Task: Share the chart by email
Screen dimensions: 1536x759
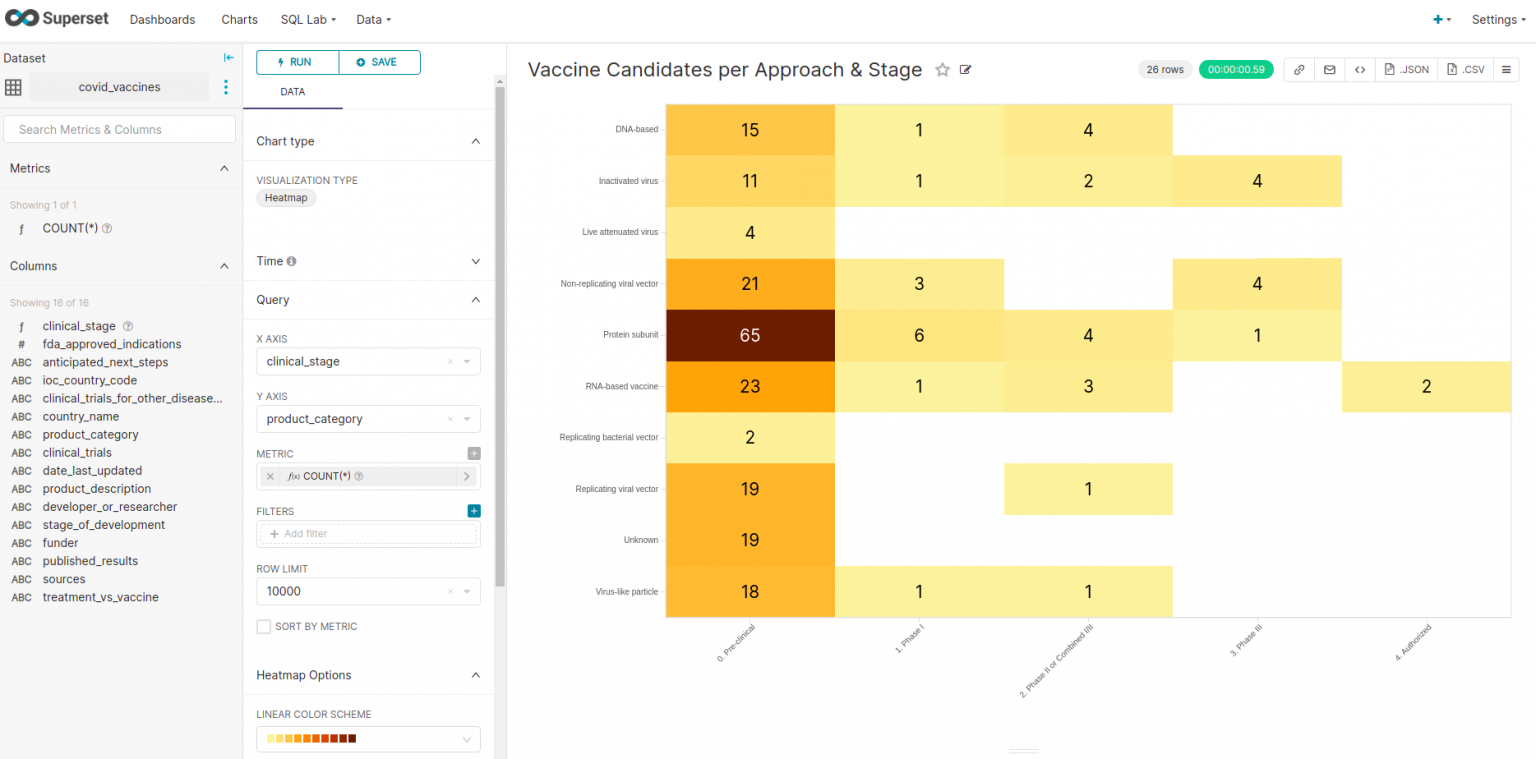Action: [1329, 69]
